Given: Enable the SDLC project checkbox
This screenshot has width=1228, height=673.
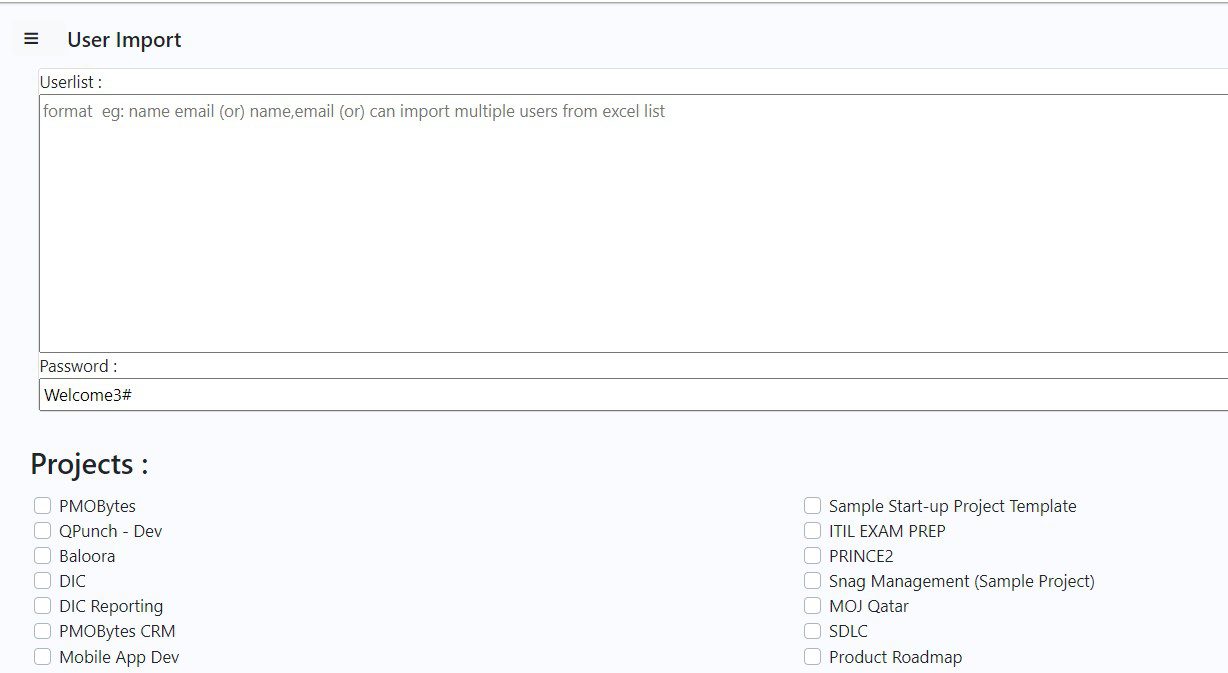Looking at the screenshot, I should 812,630.
